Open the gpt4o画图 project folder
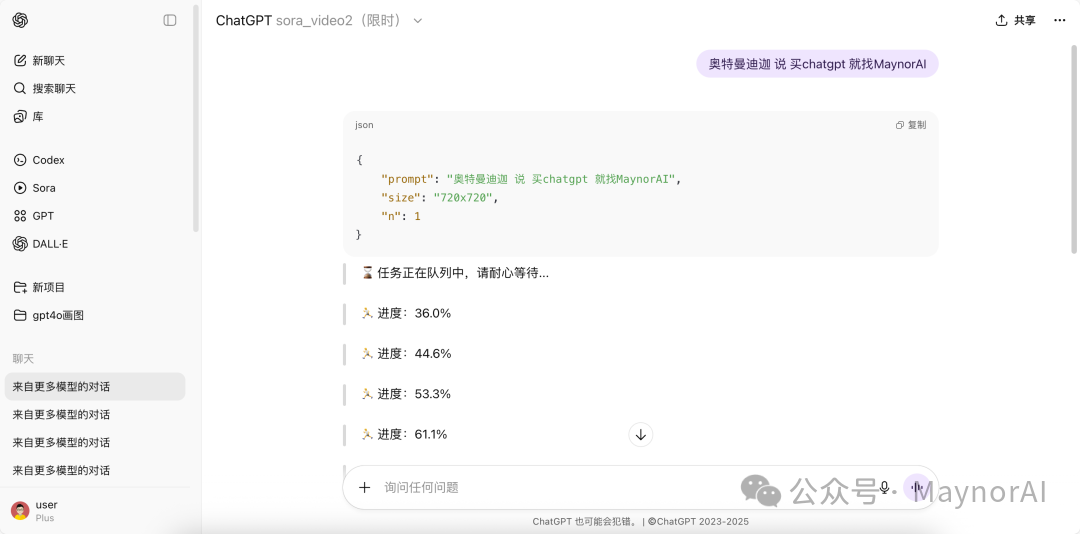The image size is (1080, 534). 95,315
